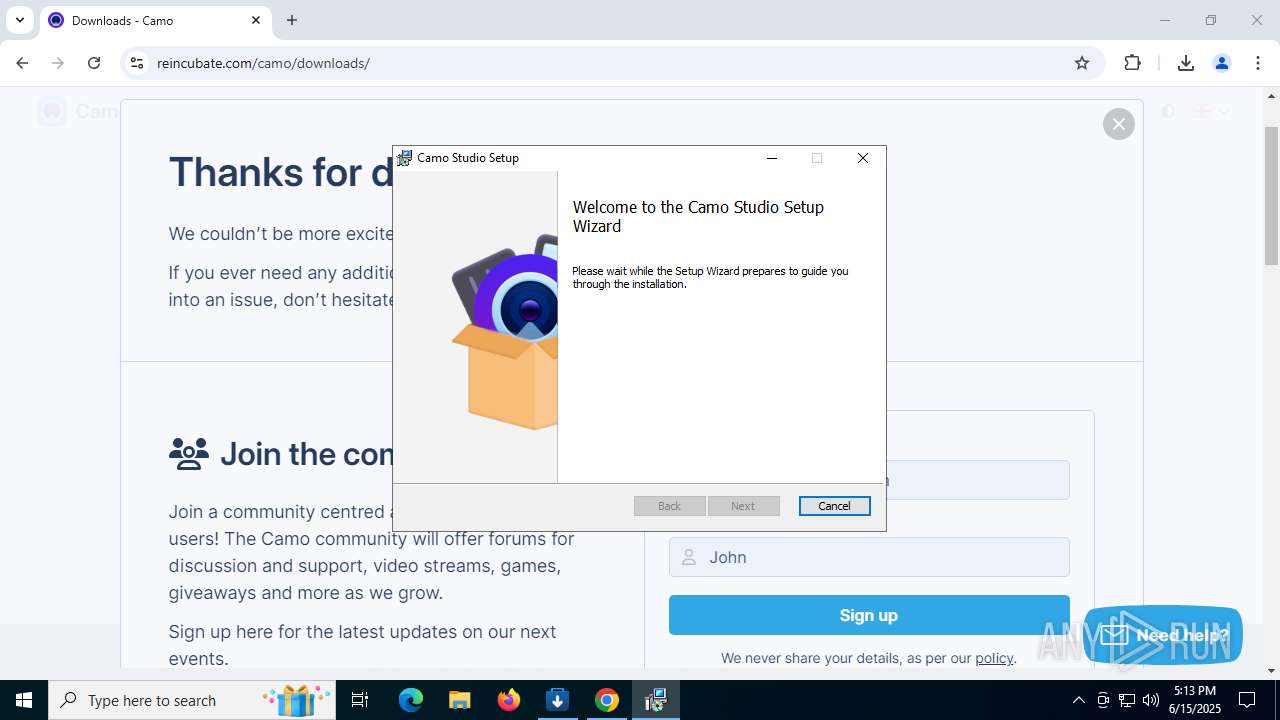Open the Windows Start menu
Screen dimensions: 1280x720
pos(24,700)
